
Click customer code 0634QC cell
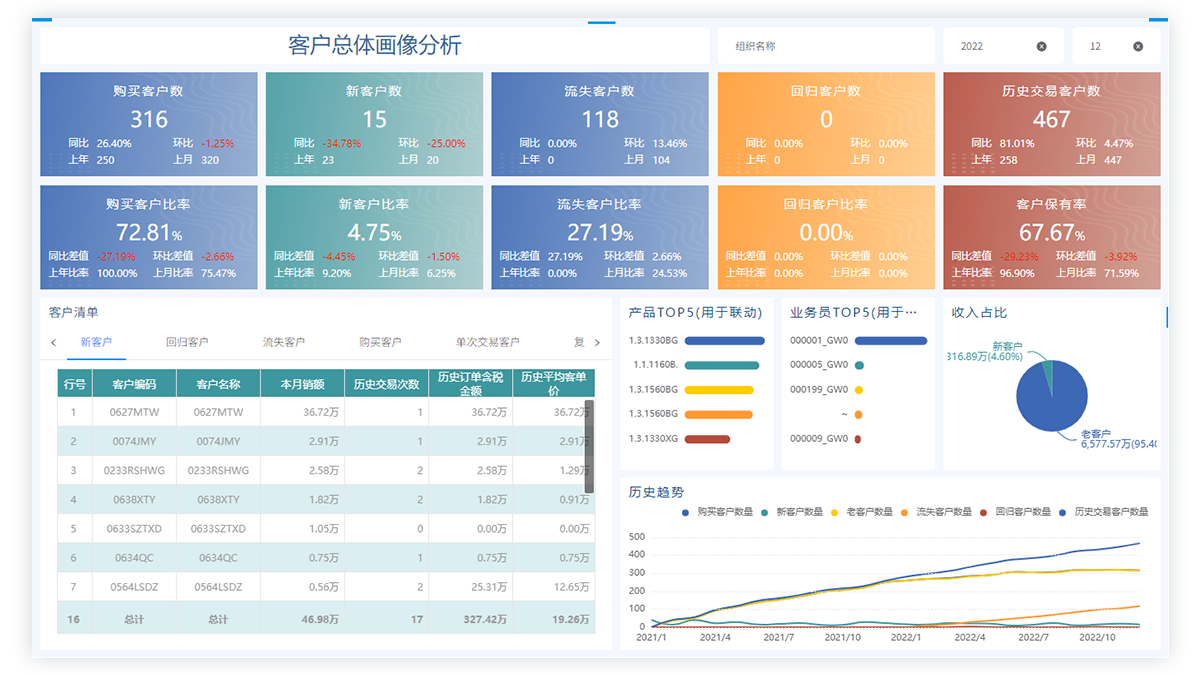[x=134, y=558]
